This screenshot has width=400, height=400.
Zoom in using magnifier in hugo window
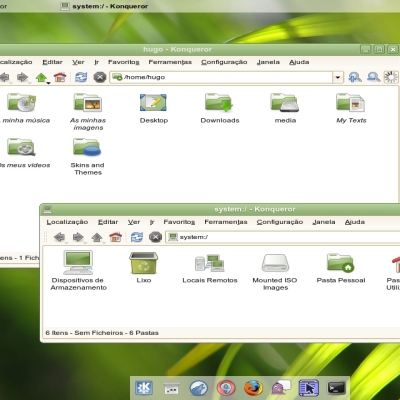coord(355,77)
